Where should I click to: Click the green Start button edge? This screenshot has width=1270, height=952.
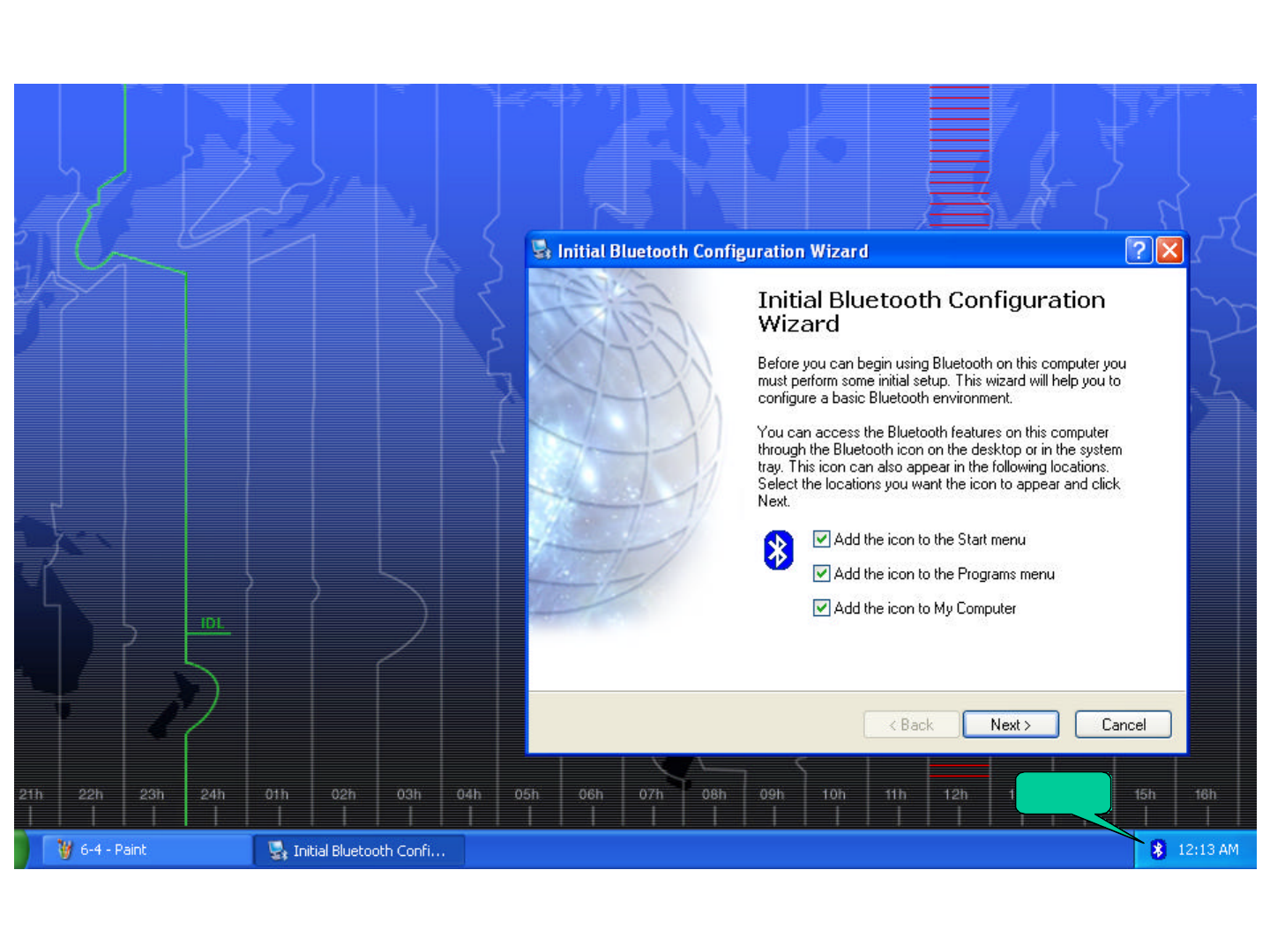22,850
